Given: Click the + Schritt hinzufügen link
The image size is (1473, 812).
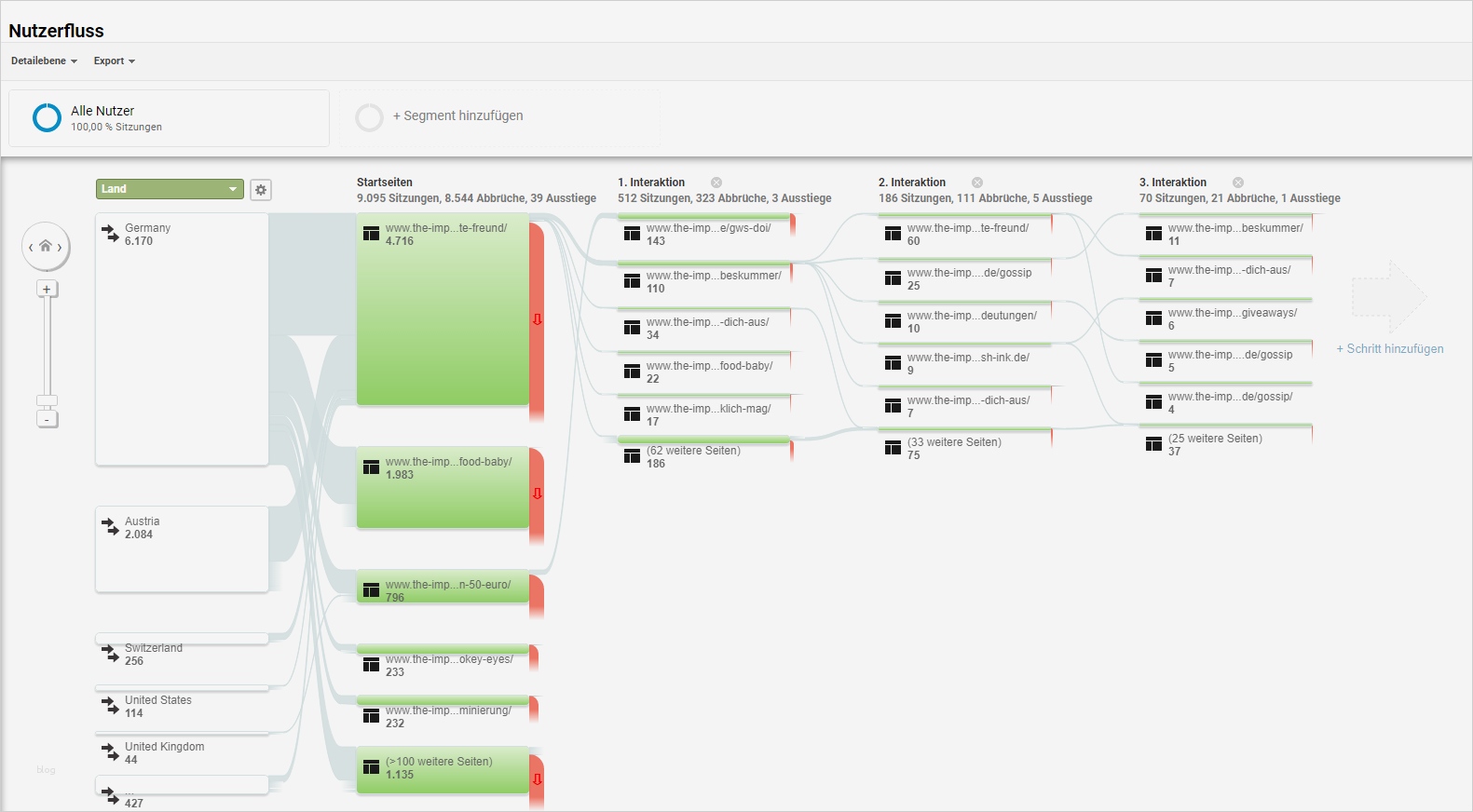Looking at the screenshot, I should point(1389,348).
